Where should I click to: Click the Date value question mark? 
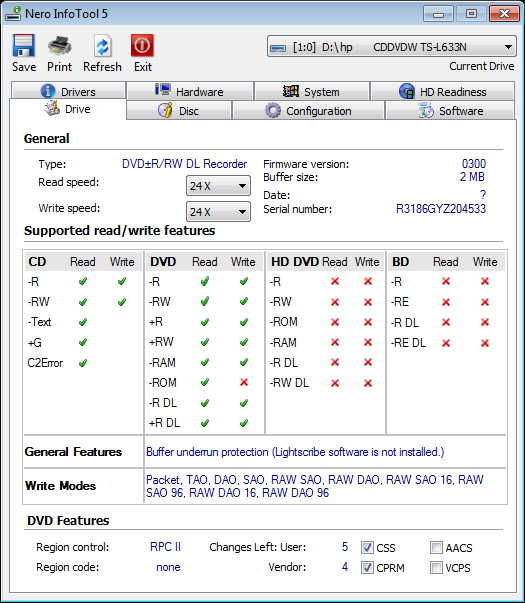483,195
